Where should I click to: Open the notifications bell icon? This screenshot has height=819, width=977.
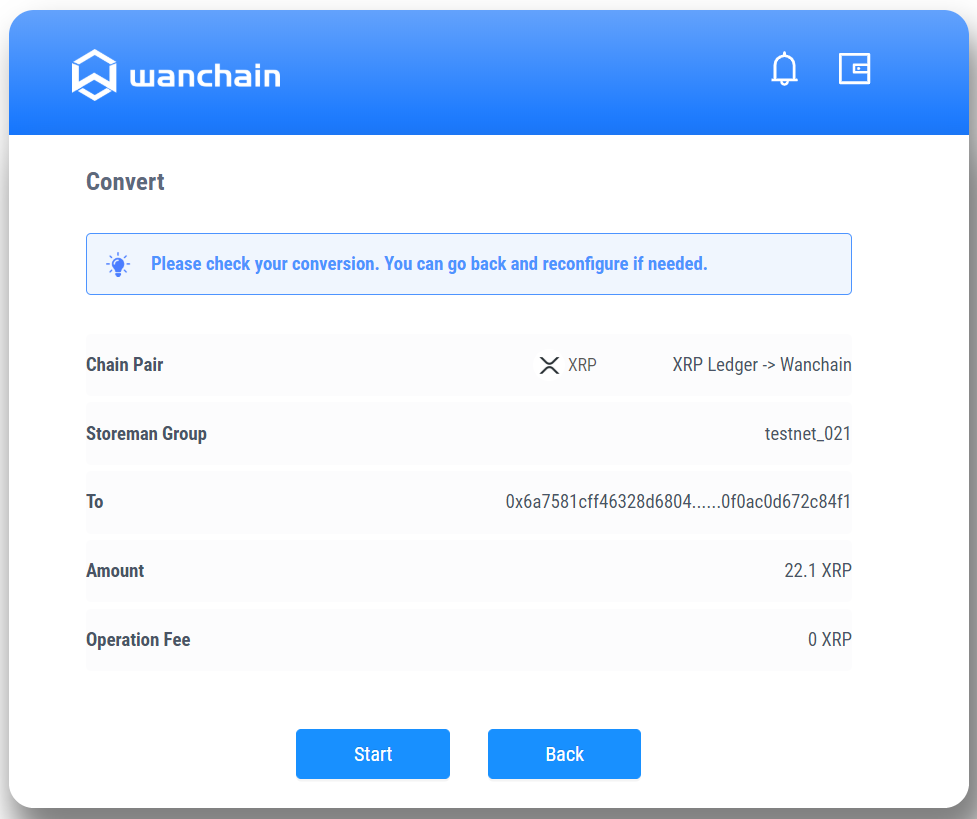784,69
